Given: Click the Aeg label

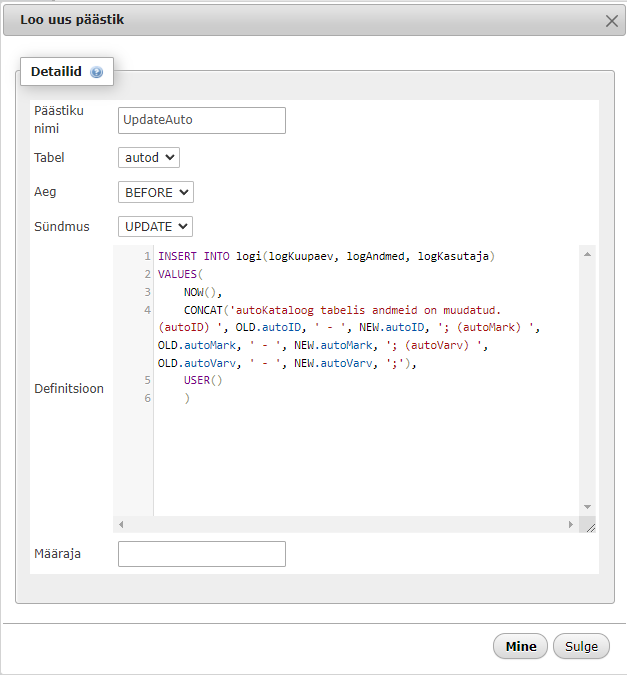Looking at the screenshot, I should pos(45,192).
